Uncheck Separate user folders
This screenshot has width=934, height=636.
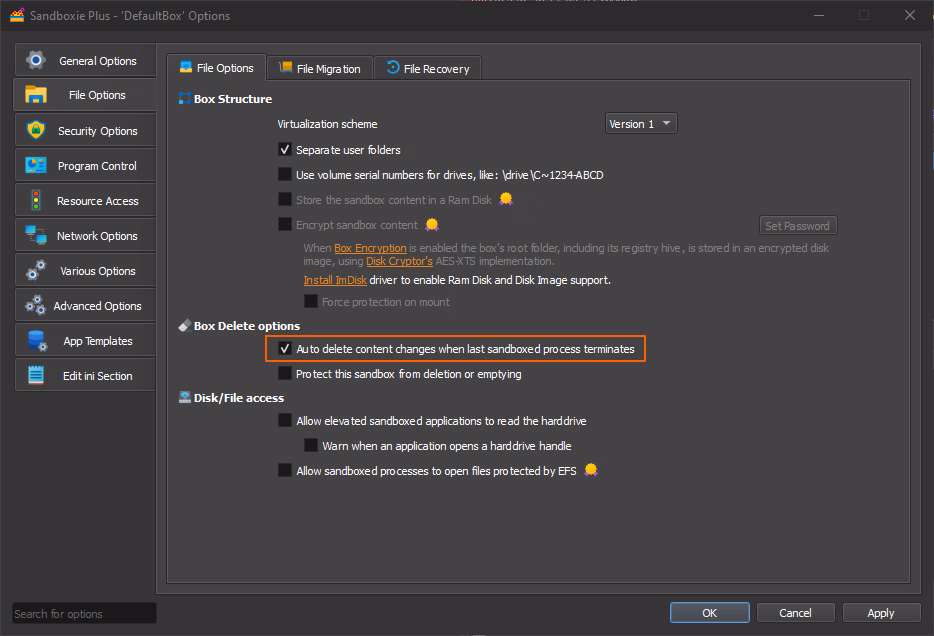285,150
